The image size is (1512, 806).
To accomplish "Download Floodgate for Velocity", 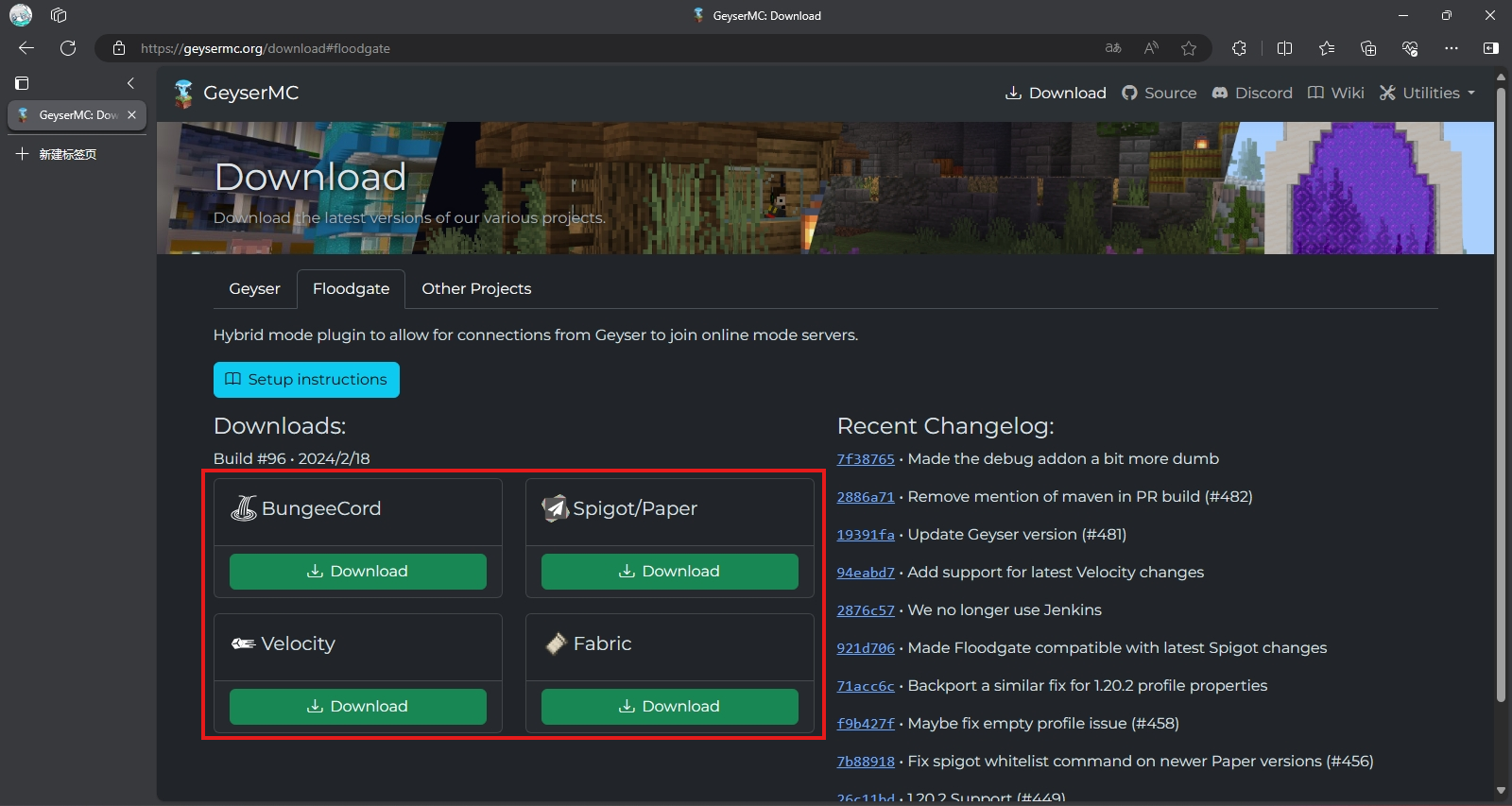I will point(358,707).
